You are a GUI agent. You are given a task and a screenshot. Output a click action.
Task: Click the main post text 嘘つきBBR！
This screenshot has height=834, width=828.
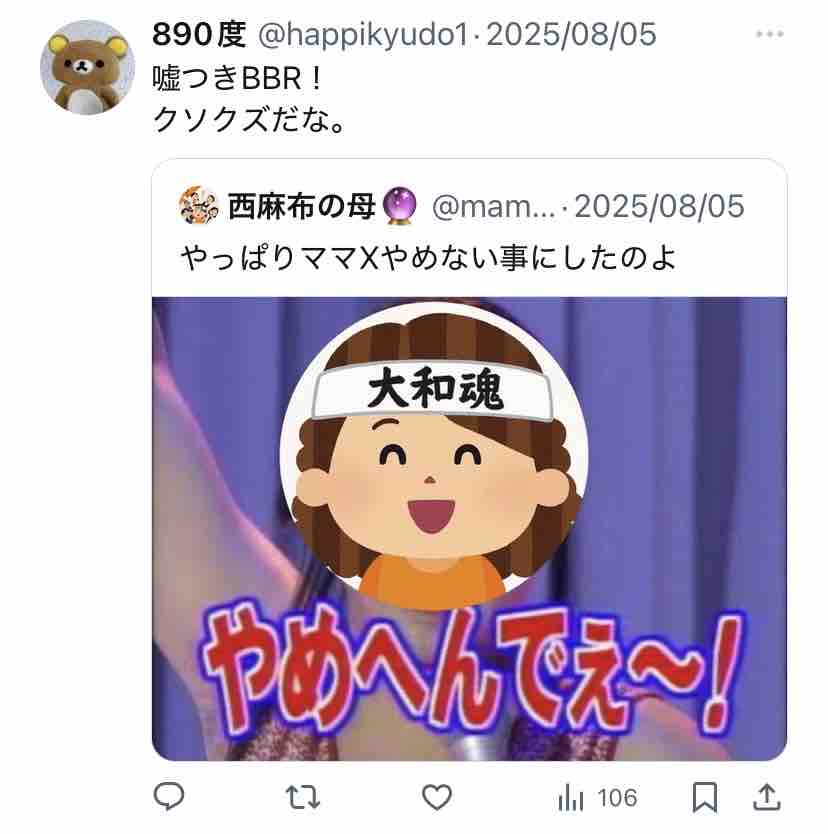[x=237, y=79]
